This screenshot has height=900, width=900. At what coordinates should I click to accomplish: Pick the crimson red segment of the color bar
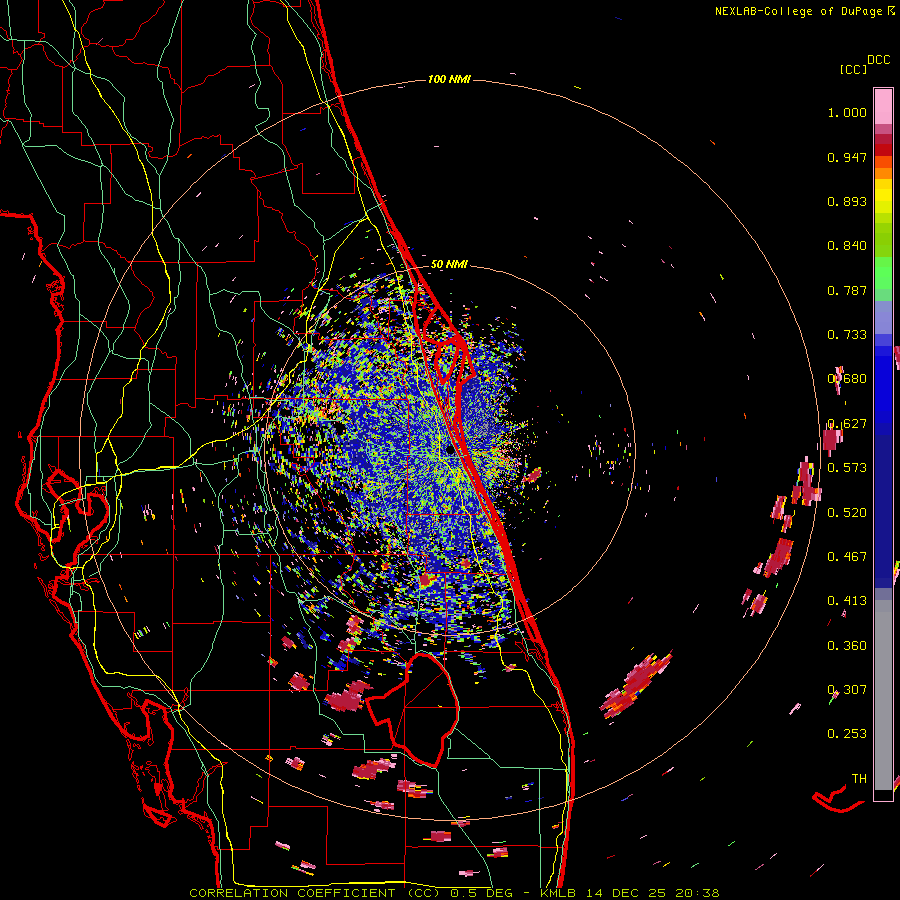click(x=883, y=139)
